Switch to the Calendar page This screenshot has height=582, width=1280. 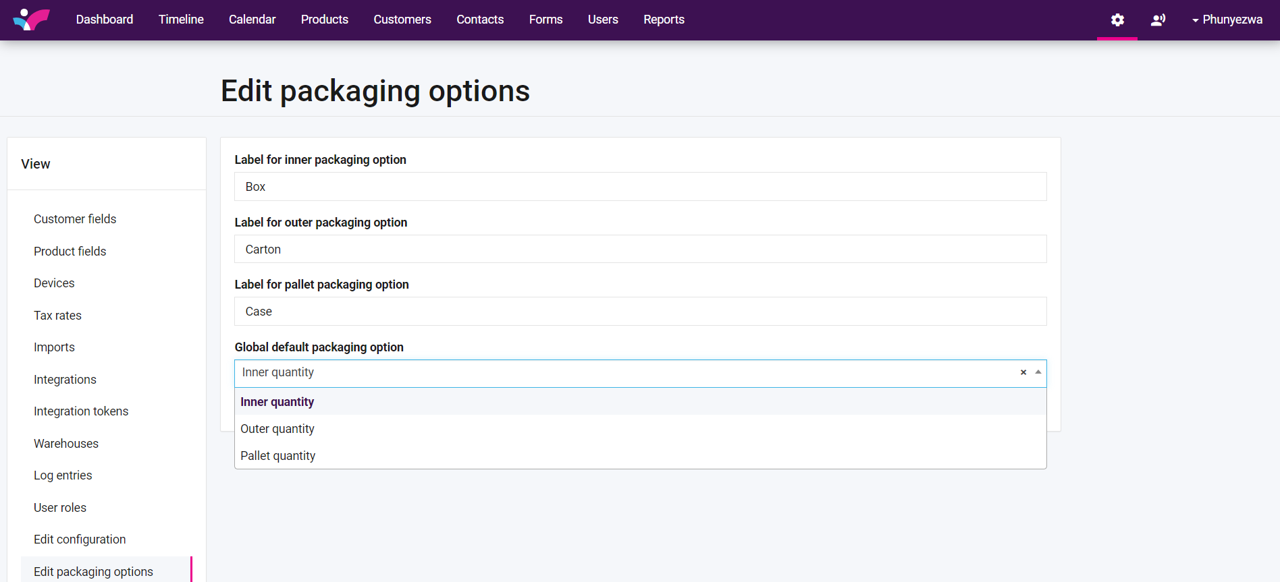252,20
